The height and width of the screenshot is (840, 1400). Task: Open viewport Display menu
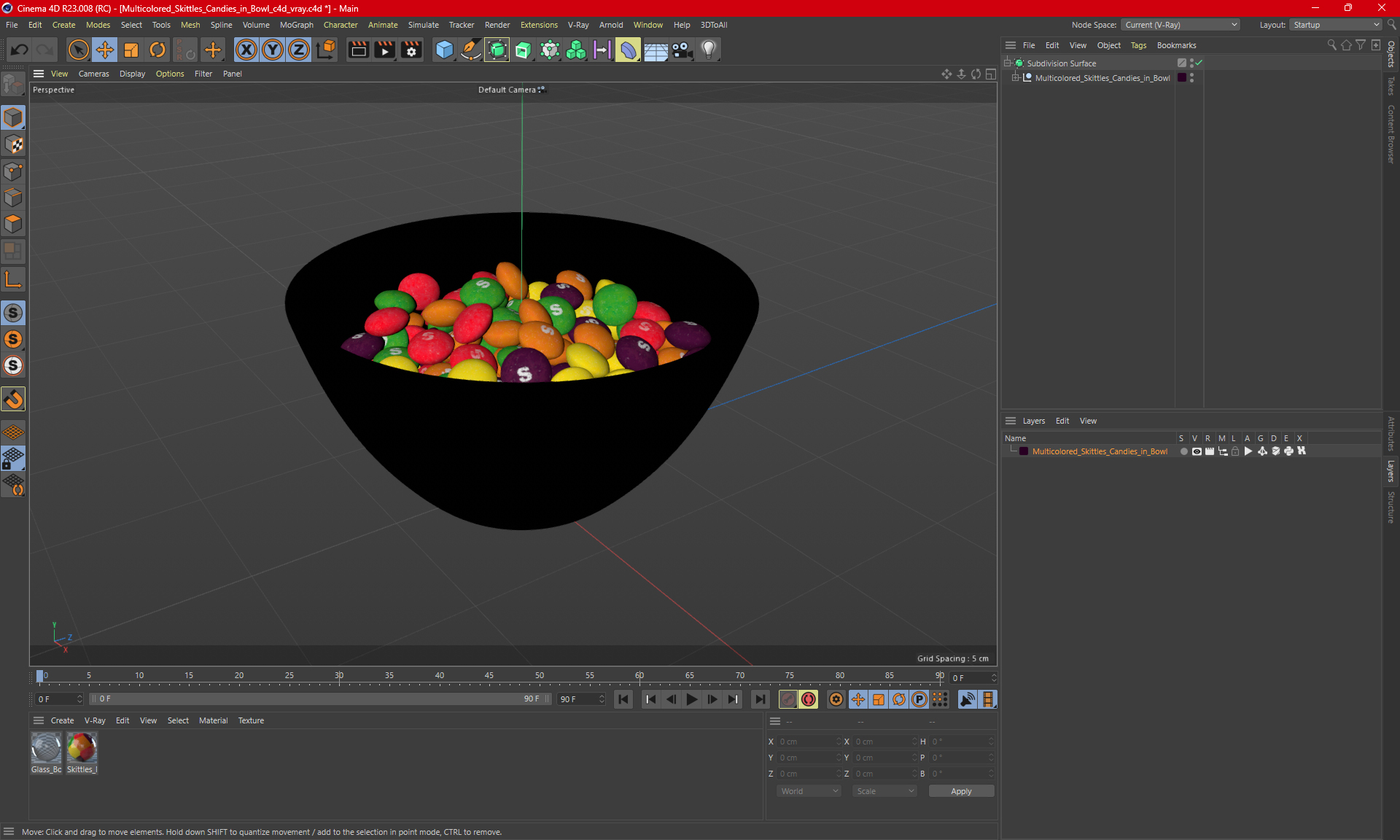coord(132,74)
